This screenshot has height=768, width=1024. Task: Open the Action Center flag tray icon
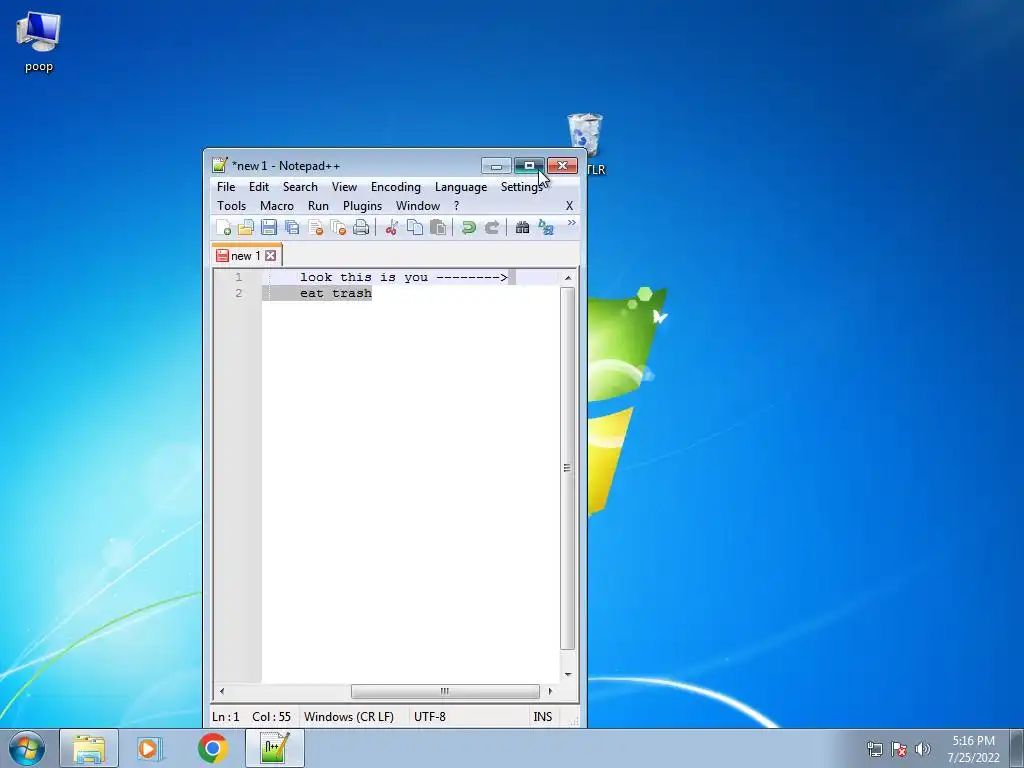click(899, 749)
